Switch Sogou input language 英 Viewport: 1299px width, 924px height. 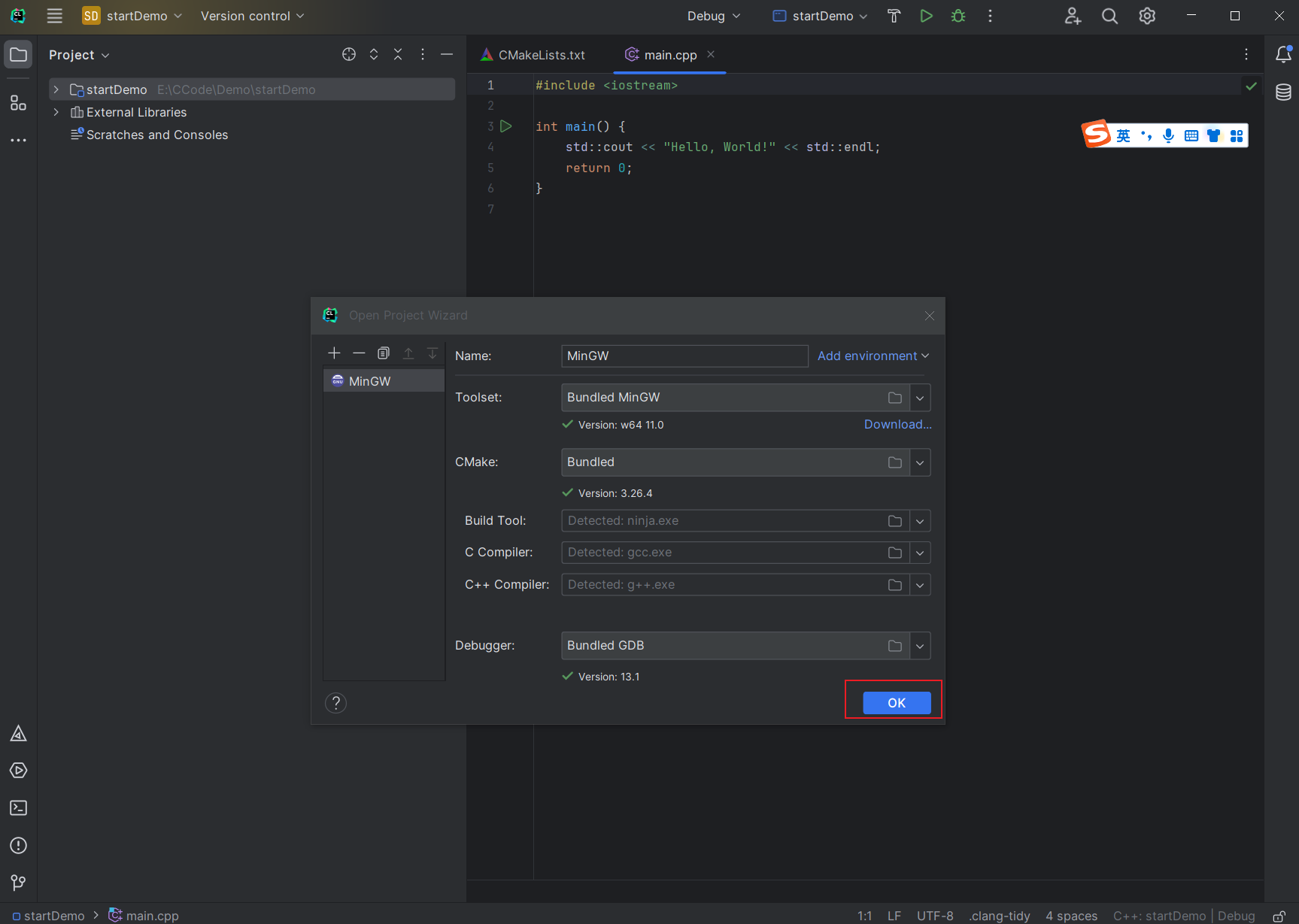pos(1123,135)
